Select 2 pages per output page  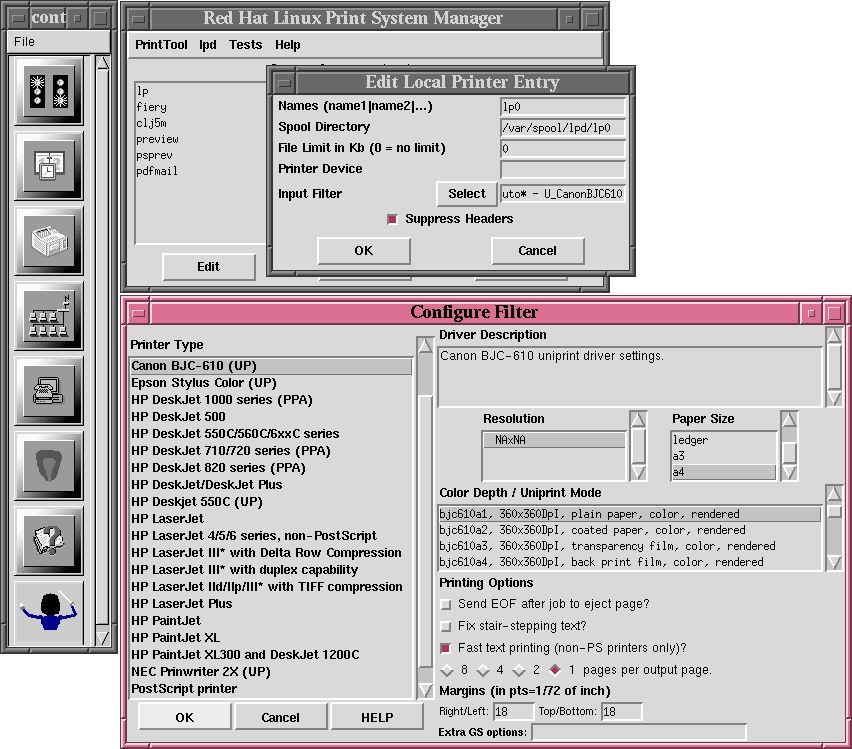coord(519,670)
